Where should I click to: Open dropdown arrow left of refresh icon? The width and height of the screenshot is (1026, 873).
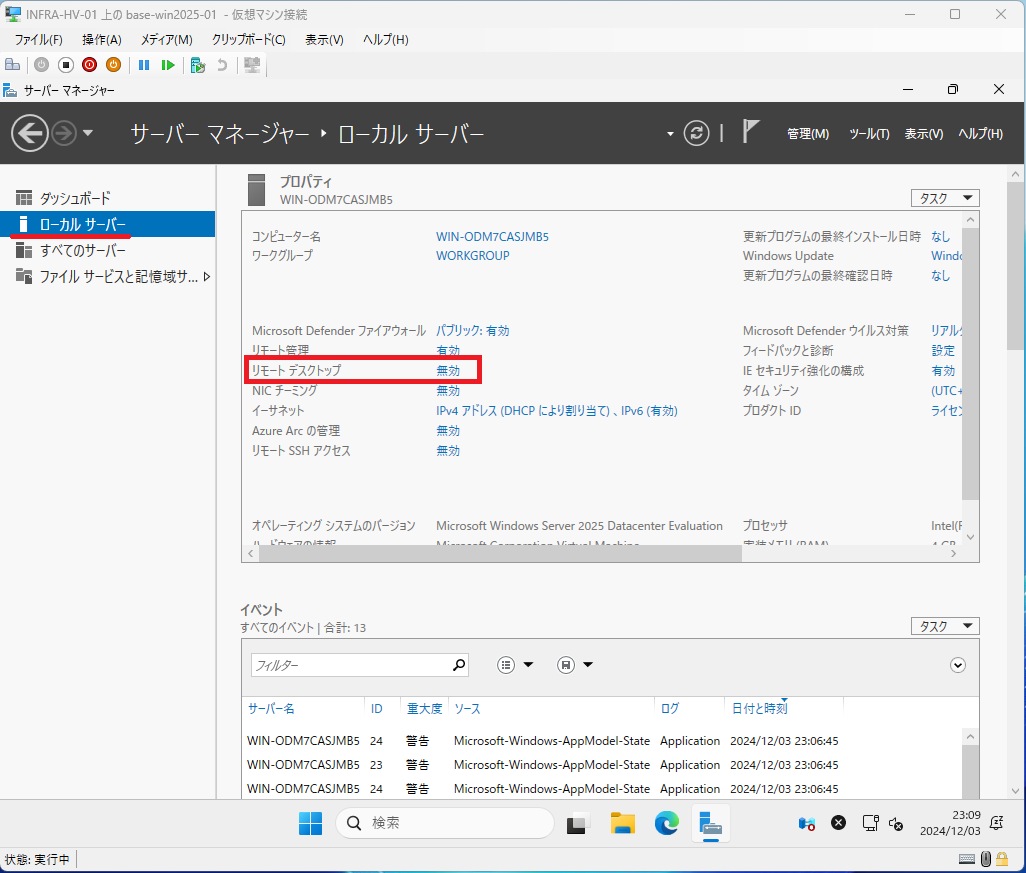pos(670,134)
